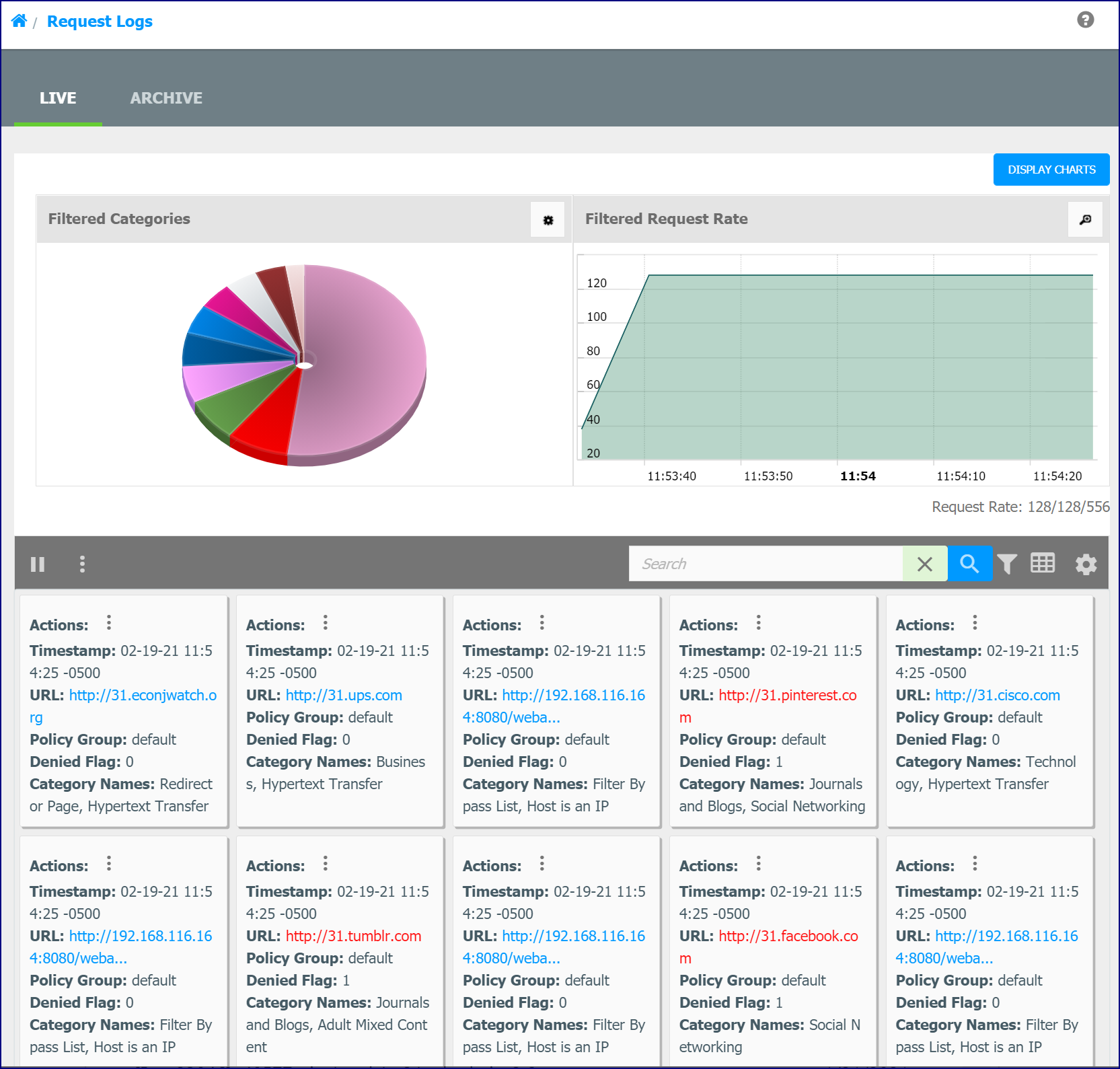Open the 31.ups.com URL link

(344, 695)
